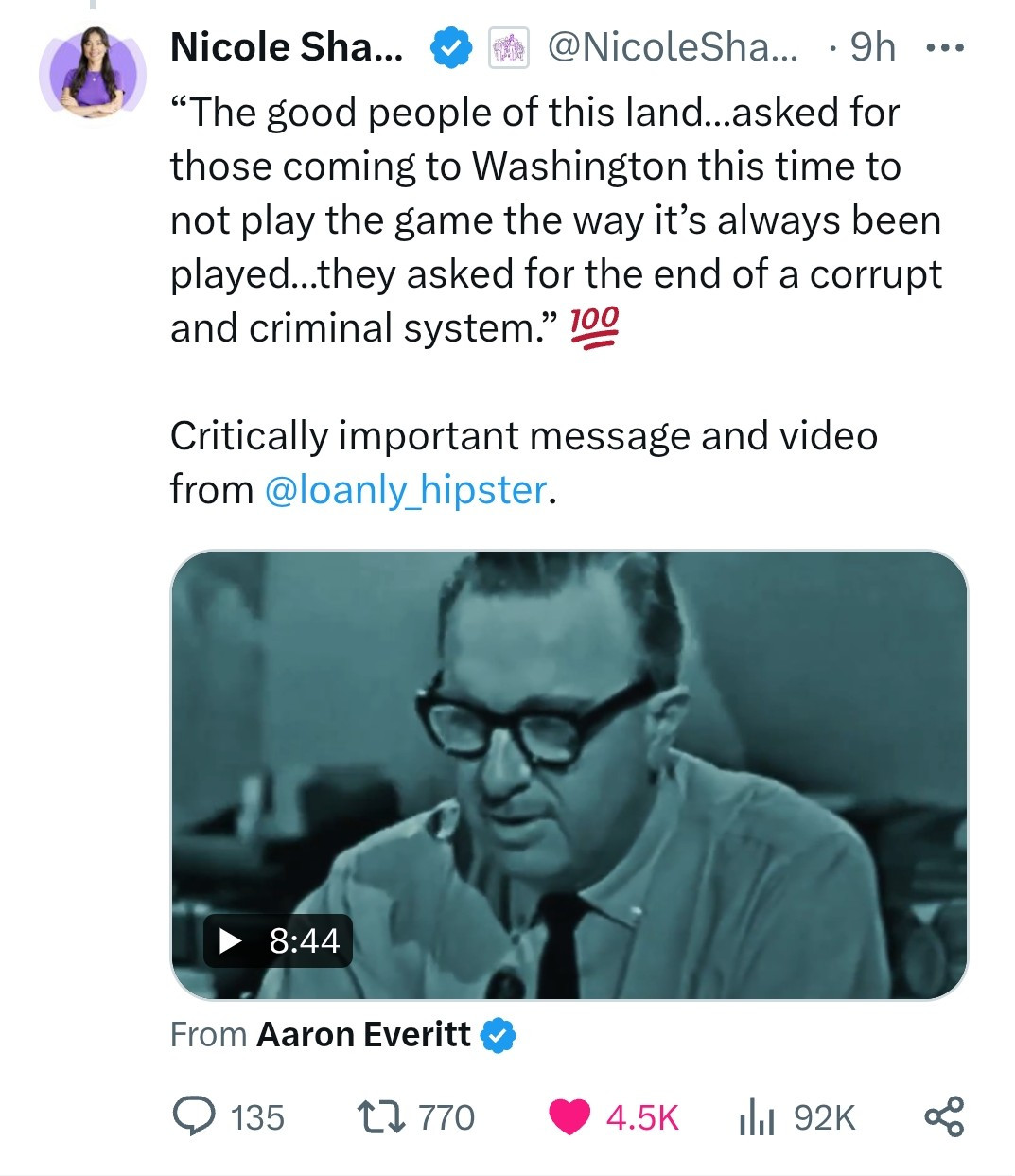
Task: Open Nicole's profile picture avatar
Action: coord(93,73)
